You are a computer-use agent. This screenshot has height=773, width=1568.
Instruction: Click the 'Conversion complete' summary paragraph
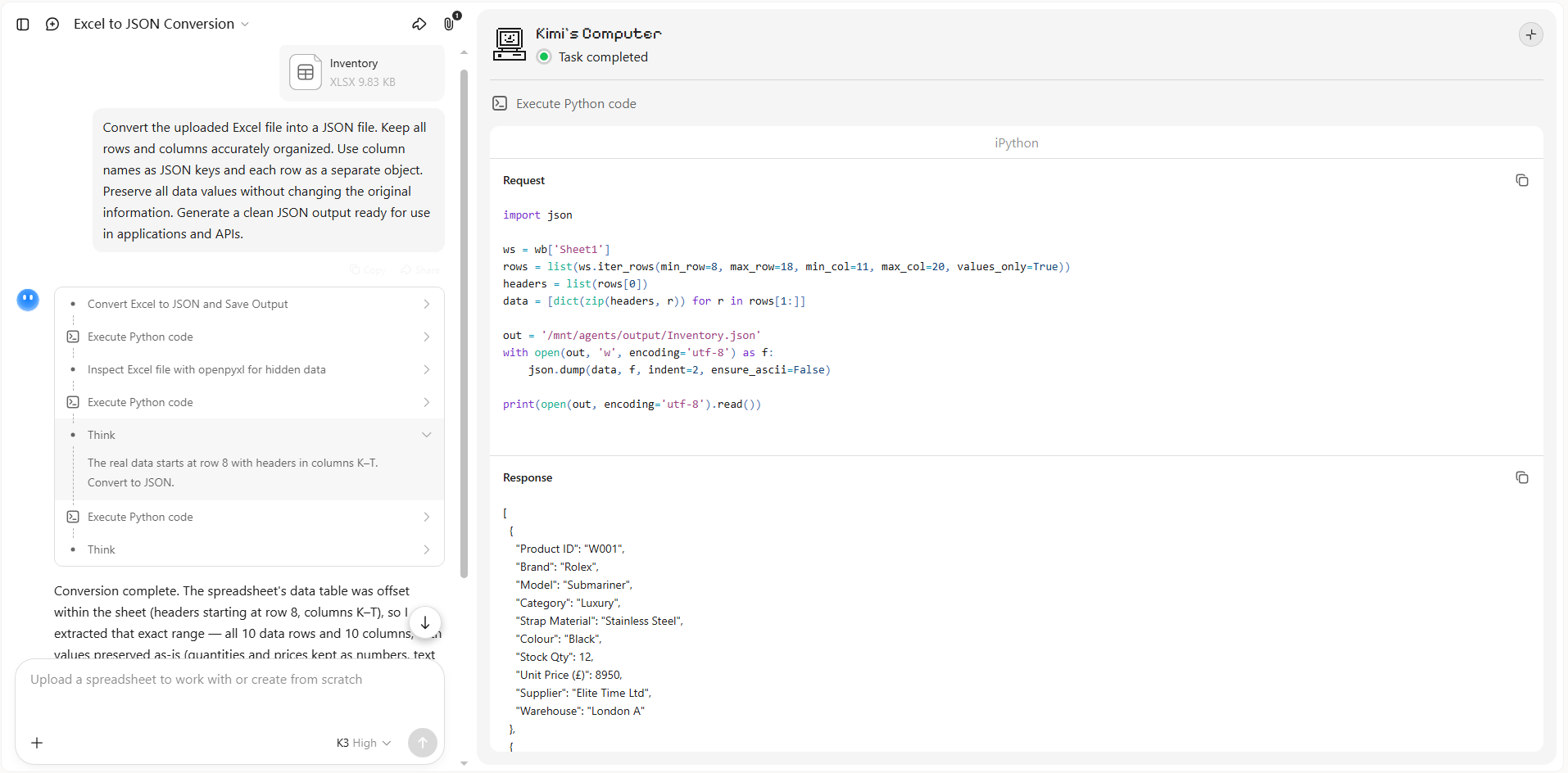tap(247, 622)
